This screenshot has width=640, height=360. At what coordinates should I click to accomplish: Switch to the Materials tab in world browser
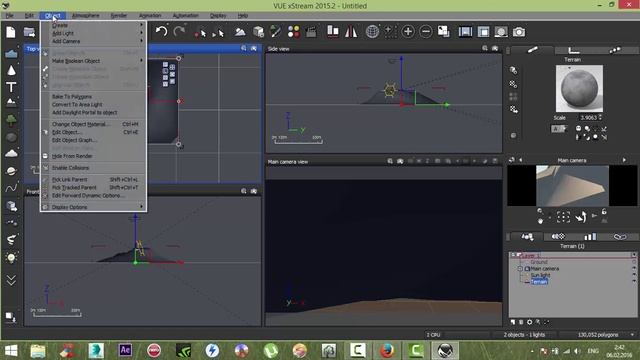pos(558,236)
